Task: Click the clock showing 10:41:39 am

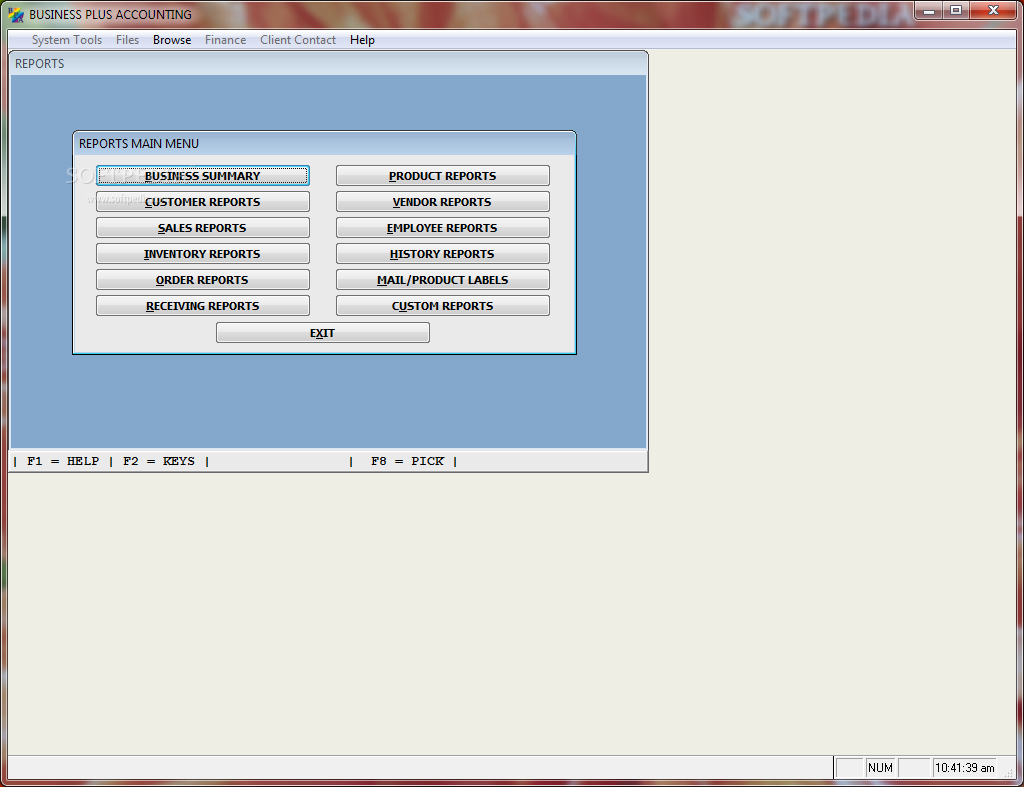Action: tap(965, 768)
